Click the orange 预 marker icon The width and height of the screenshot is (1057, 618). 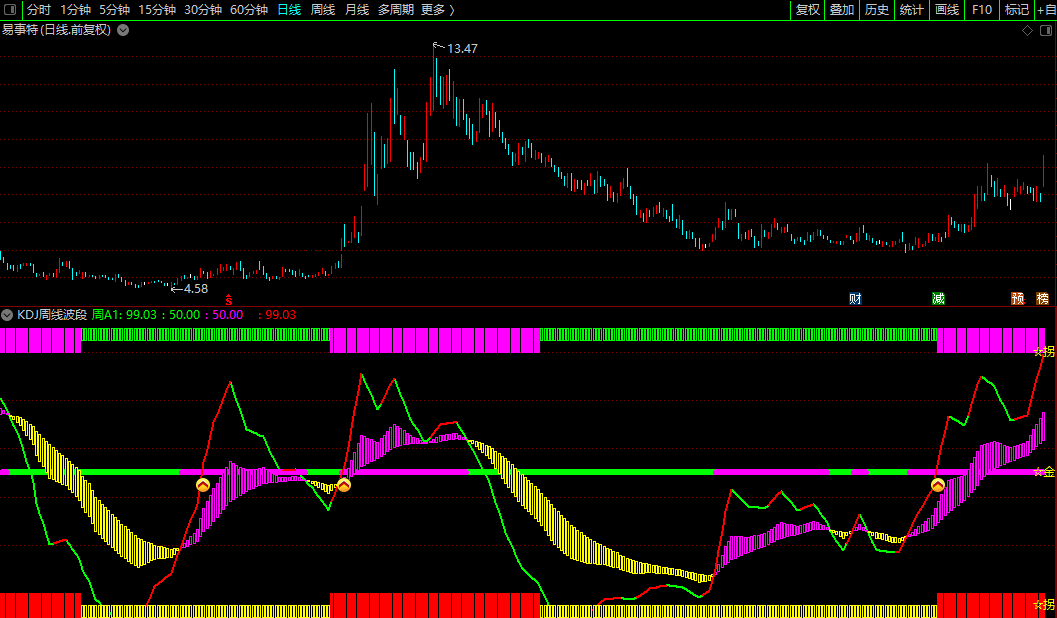pyautogui.click(x=1017, y=299)
